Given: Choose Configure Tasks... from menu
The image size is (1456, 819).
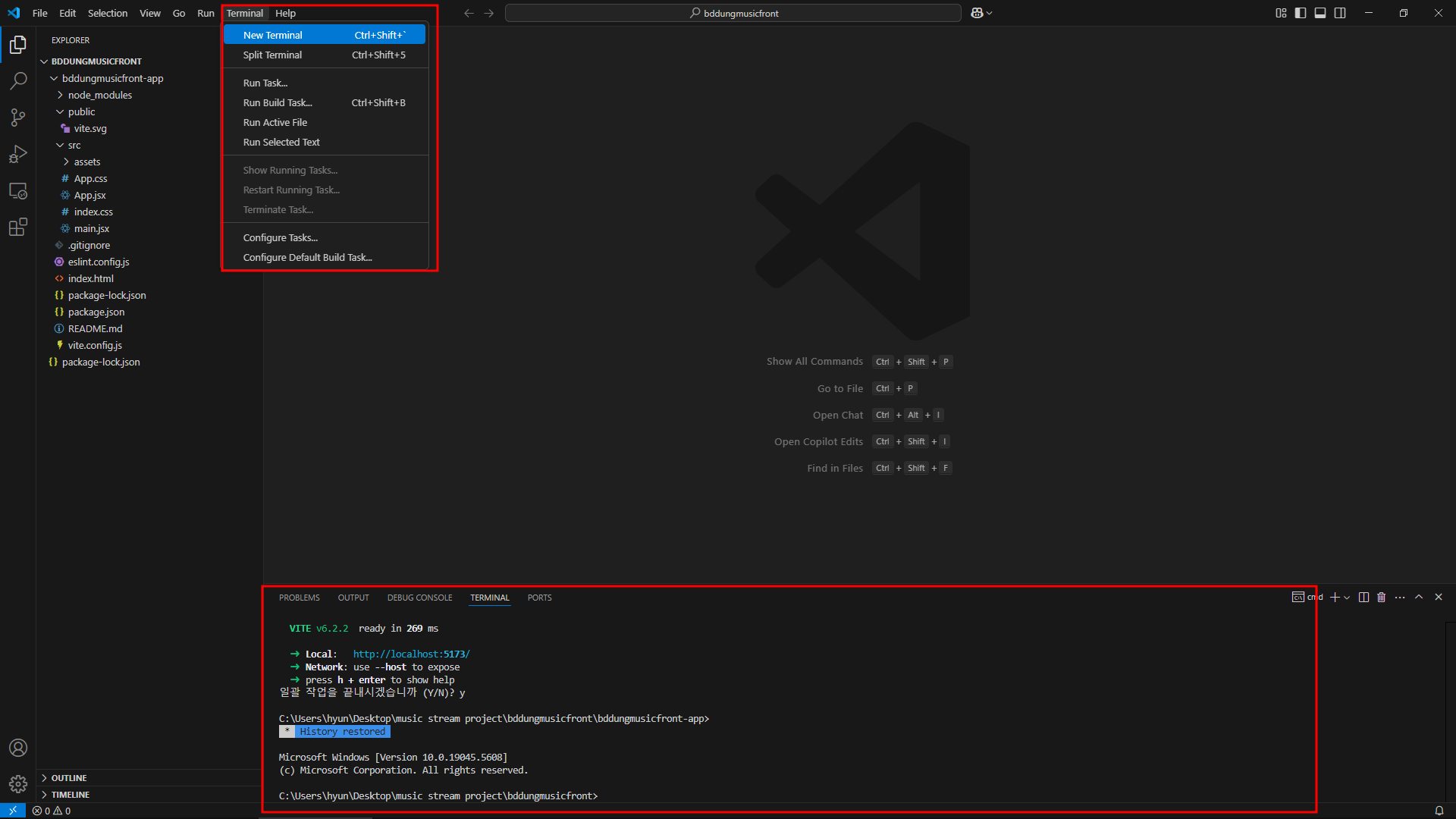Looking at the screenshot, I should tap(280, 237).
